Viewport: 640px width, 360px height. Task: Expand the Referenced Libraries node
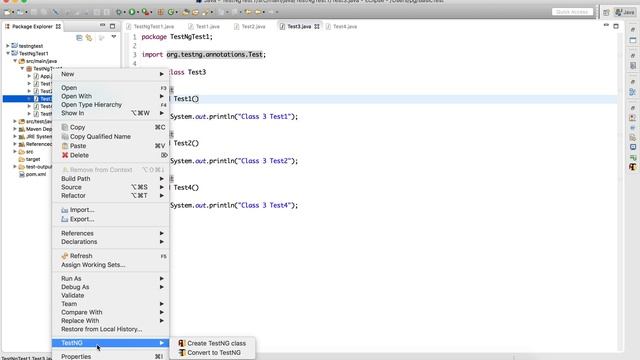(x=15, y=144)
